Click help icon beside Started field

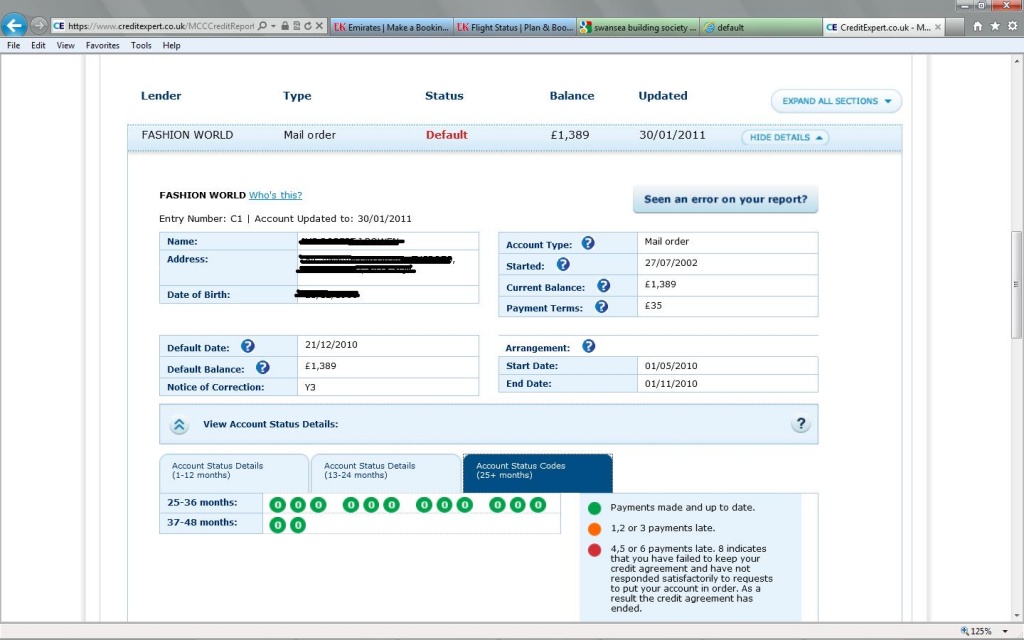(x=563, y=265)
